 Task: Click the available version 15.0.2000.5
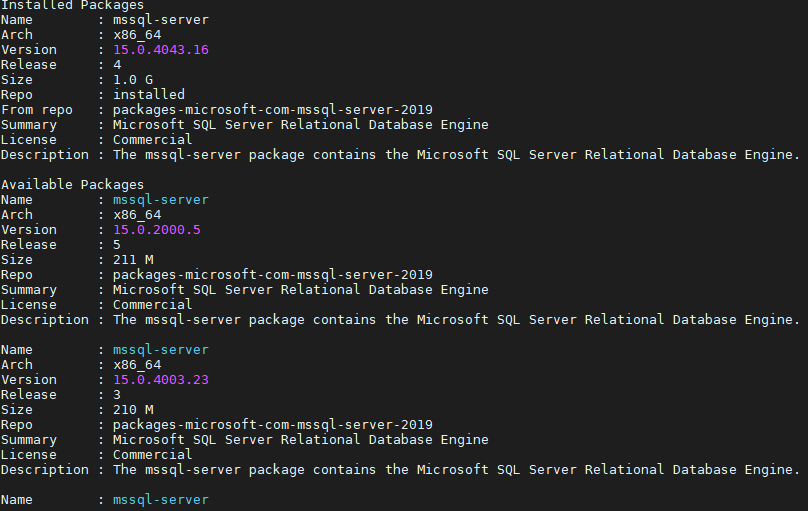(157, 230)
